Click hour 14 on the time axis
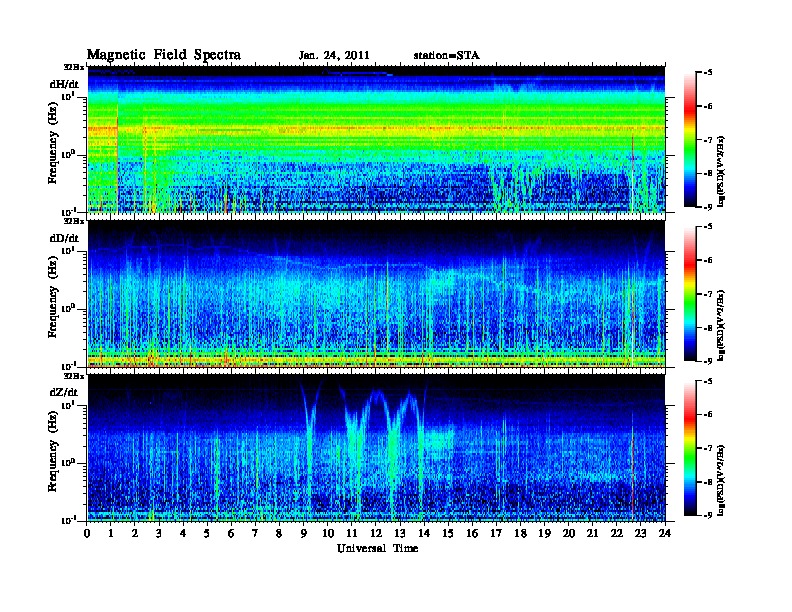The height and width of the screenshot is (612, 792). (424, 533)
